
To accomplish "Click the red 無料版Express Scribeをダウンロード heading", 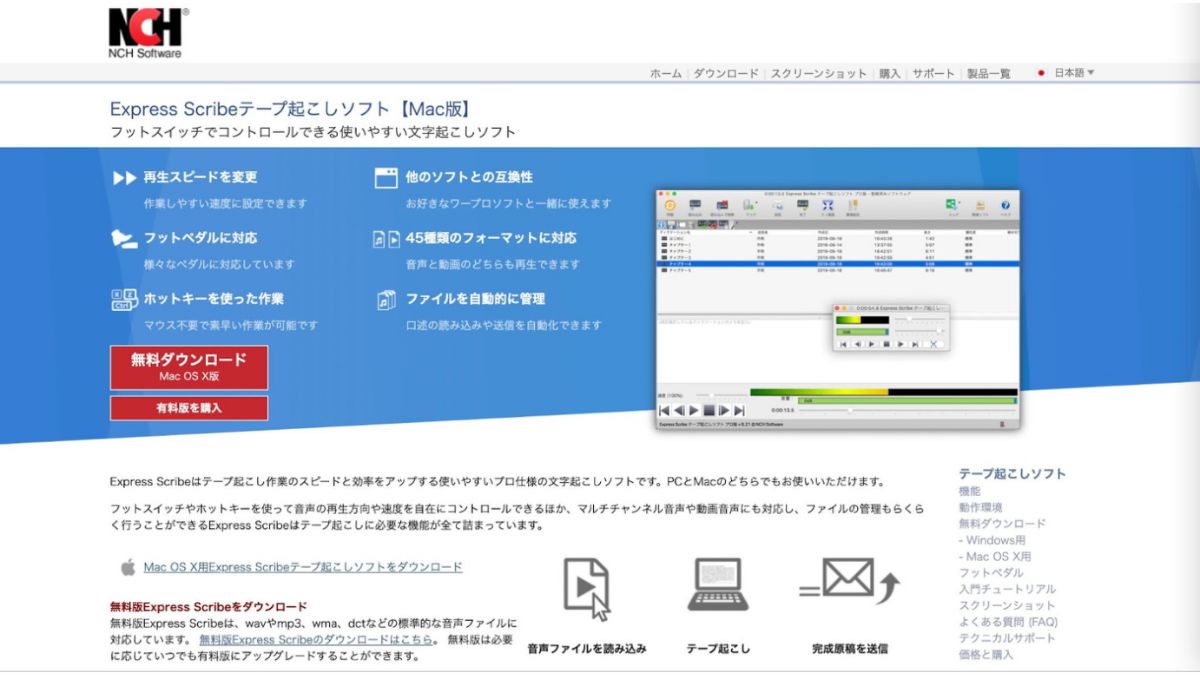I will 208,606.
